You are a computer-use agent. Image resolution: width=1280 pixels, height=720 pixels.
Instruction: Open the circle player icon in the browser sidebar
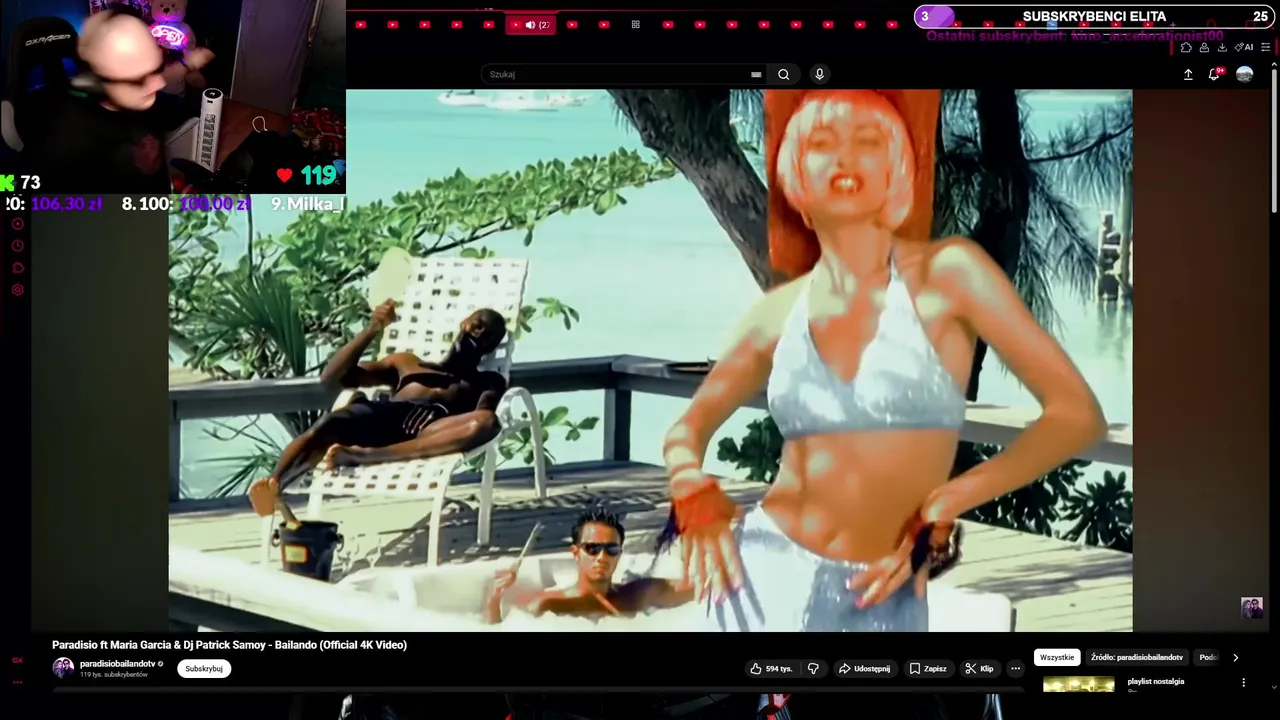point(17,224)
